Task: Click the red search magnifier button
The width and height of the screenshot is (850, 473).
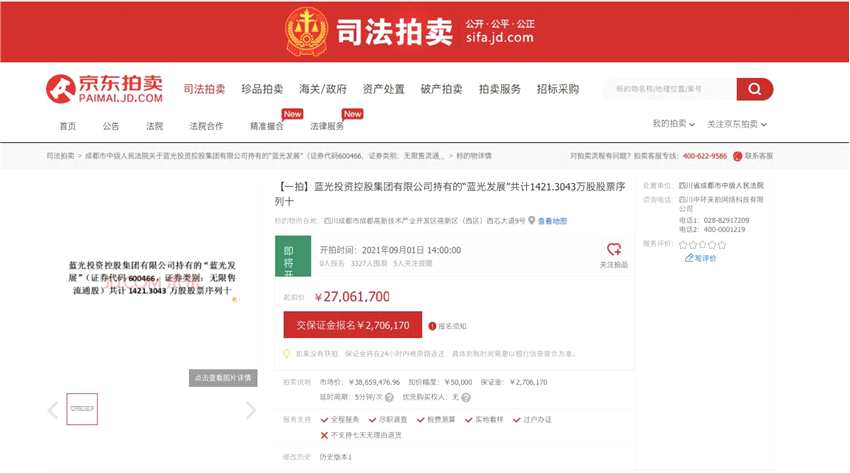Action: 755,89
